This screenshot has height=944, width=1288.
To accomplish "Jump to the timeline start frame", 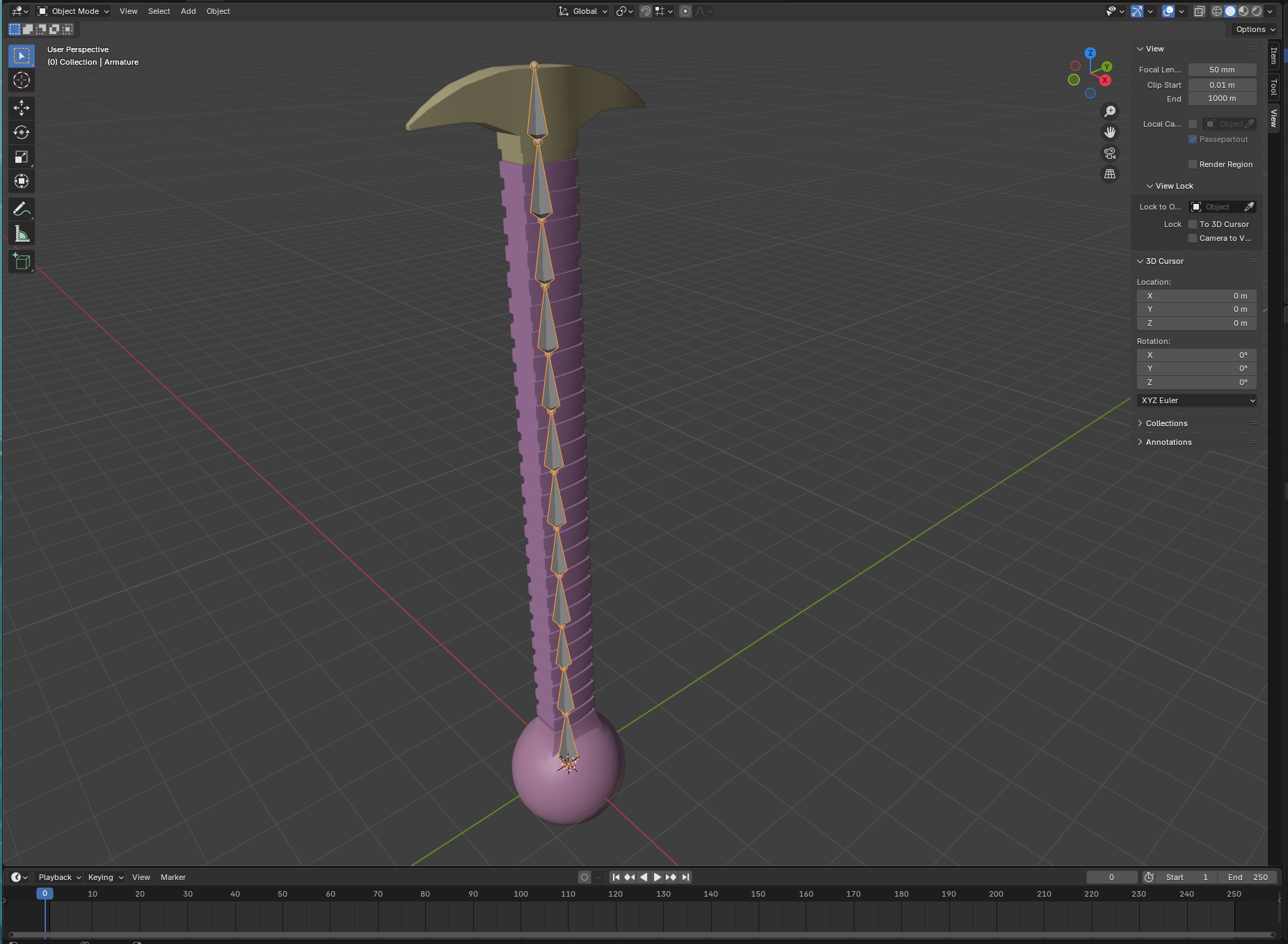I will (x=616, y=877).
